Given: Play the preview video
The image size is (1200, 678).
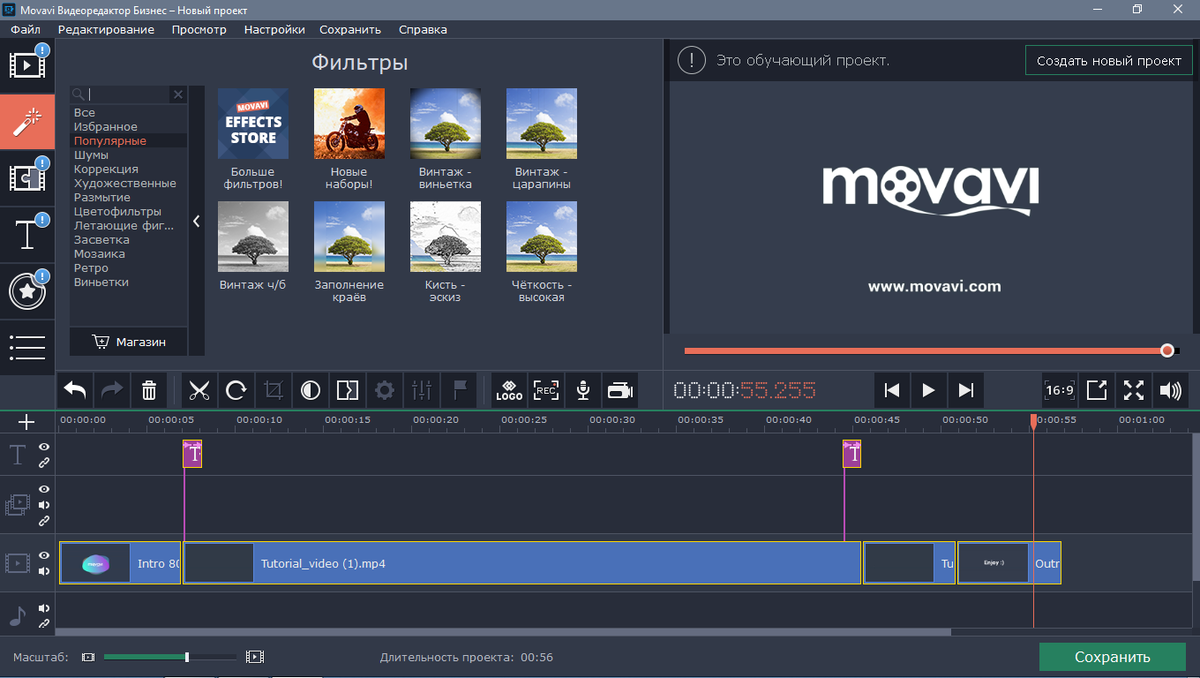Looking at the screenshot, I should coord(929,390).
